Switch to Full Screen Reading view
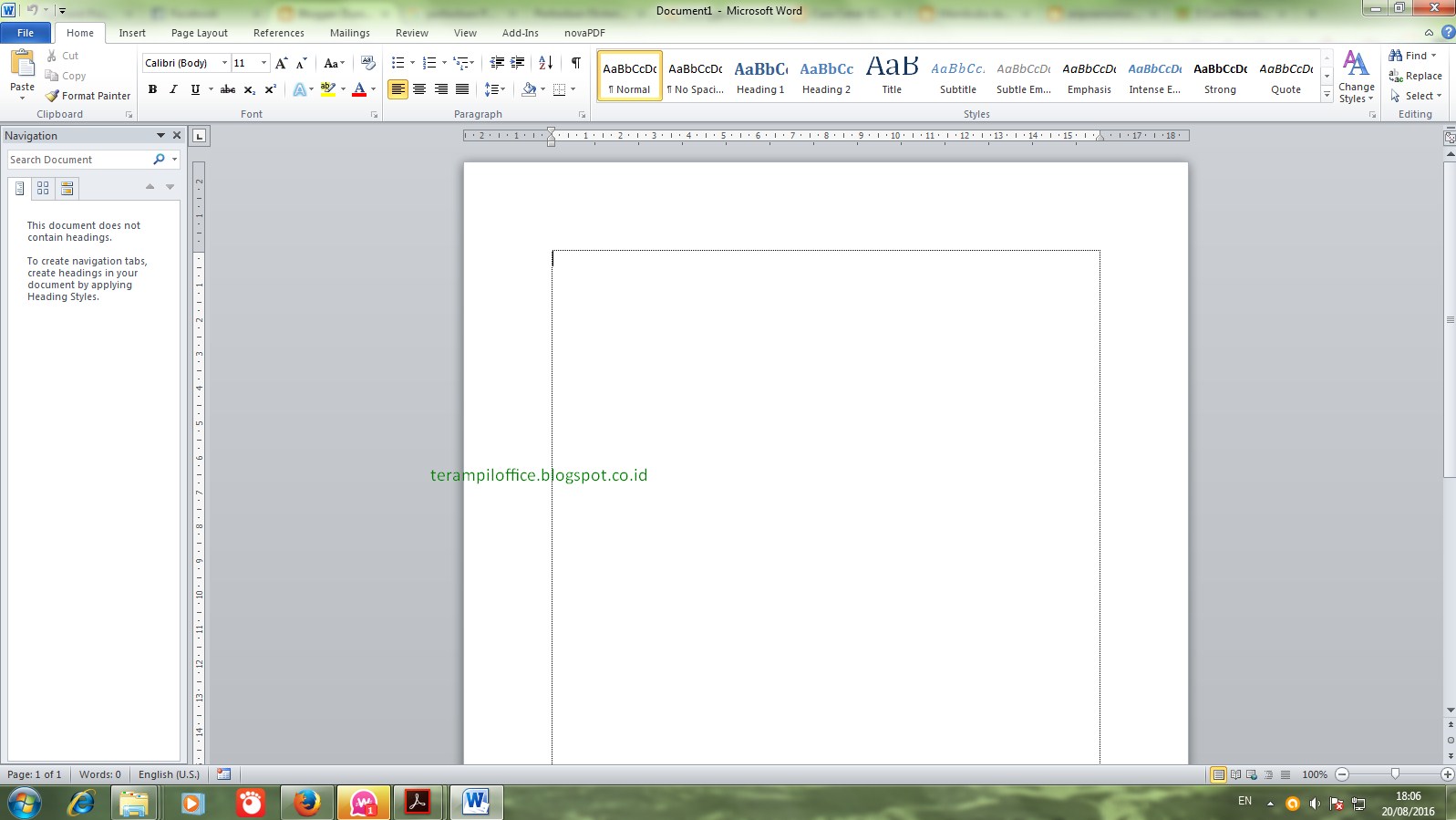The width and height of the screenshot is (1456, 820). 1235,774
